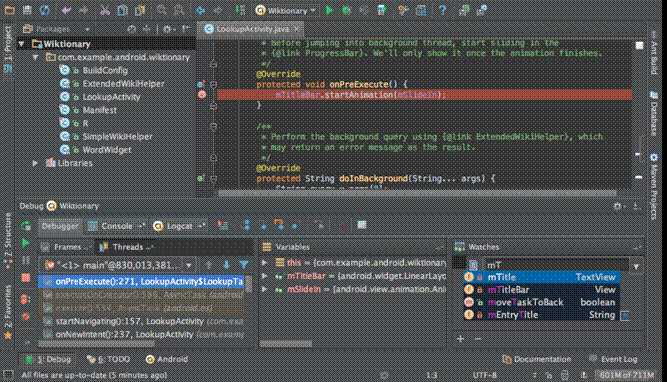The width and height of the screenshot is (667, 382).
Task: Switch to the Console tab
Action: coord(116,226)
